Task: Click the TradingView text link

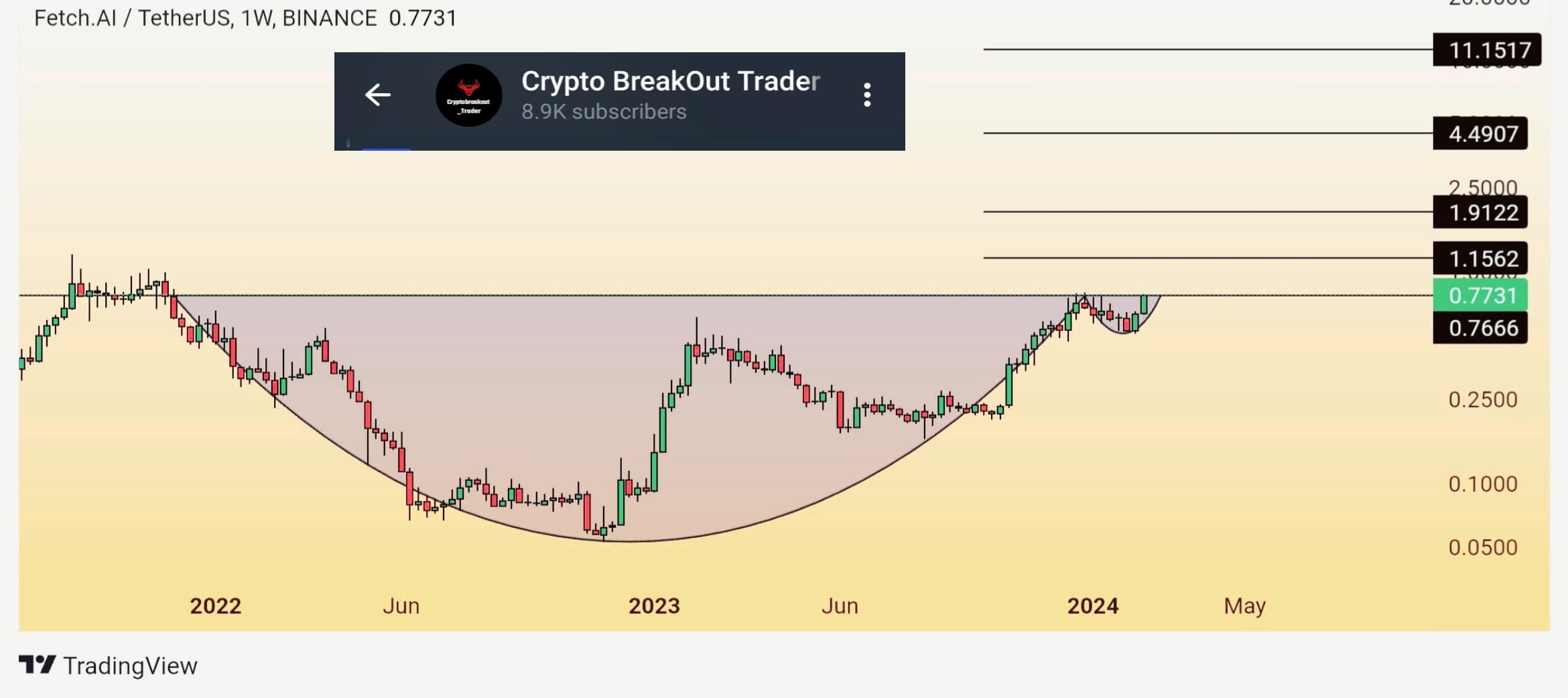Action: coord(129,665)
